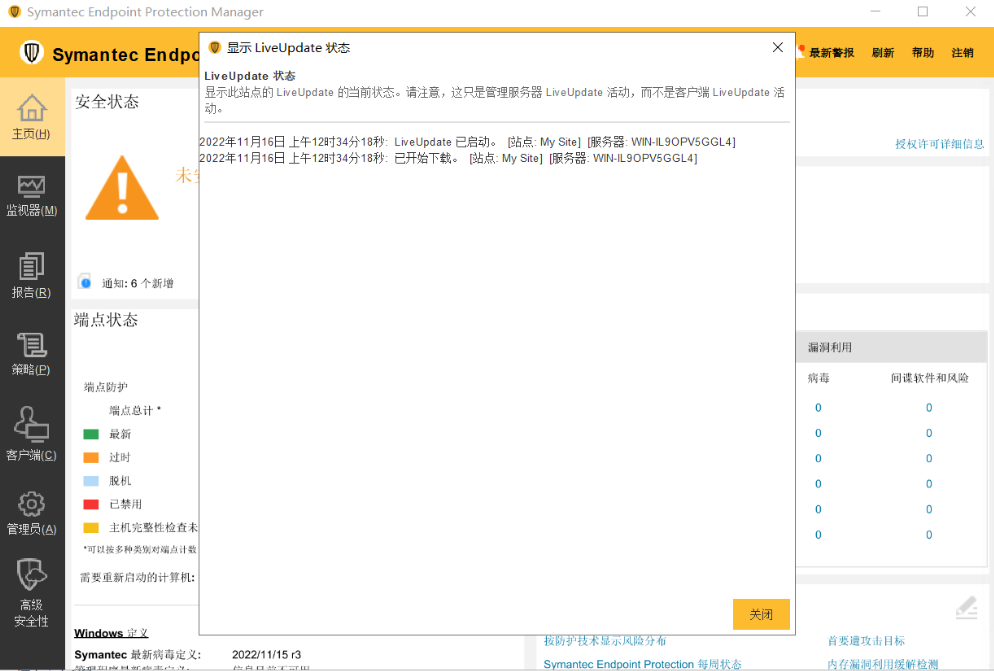Maximize the Symantec Endpoint Protection Manager window
The image size is (994, 671).
click(x=923, y=11)
